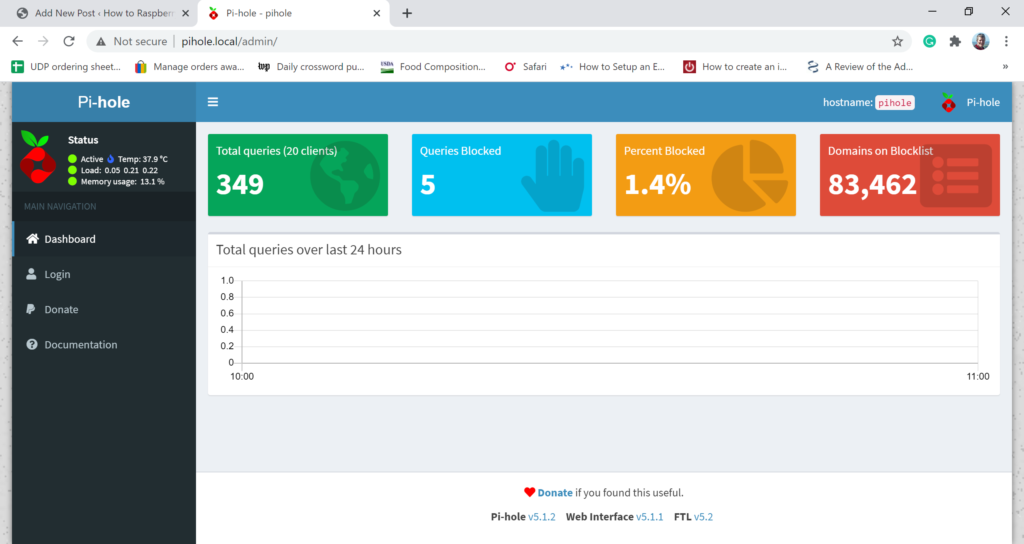Switch to the Pi-hole - pihole tab
1024x544 pixels.
tap(295, 13)
